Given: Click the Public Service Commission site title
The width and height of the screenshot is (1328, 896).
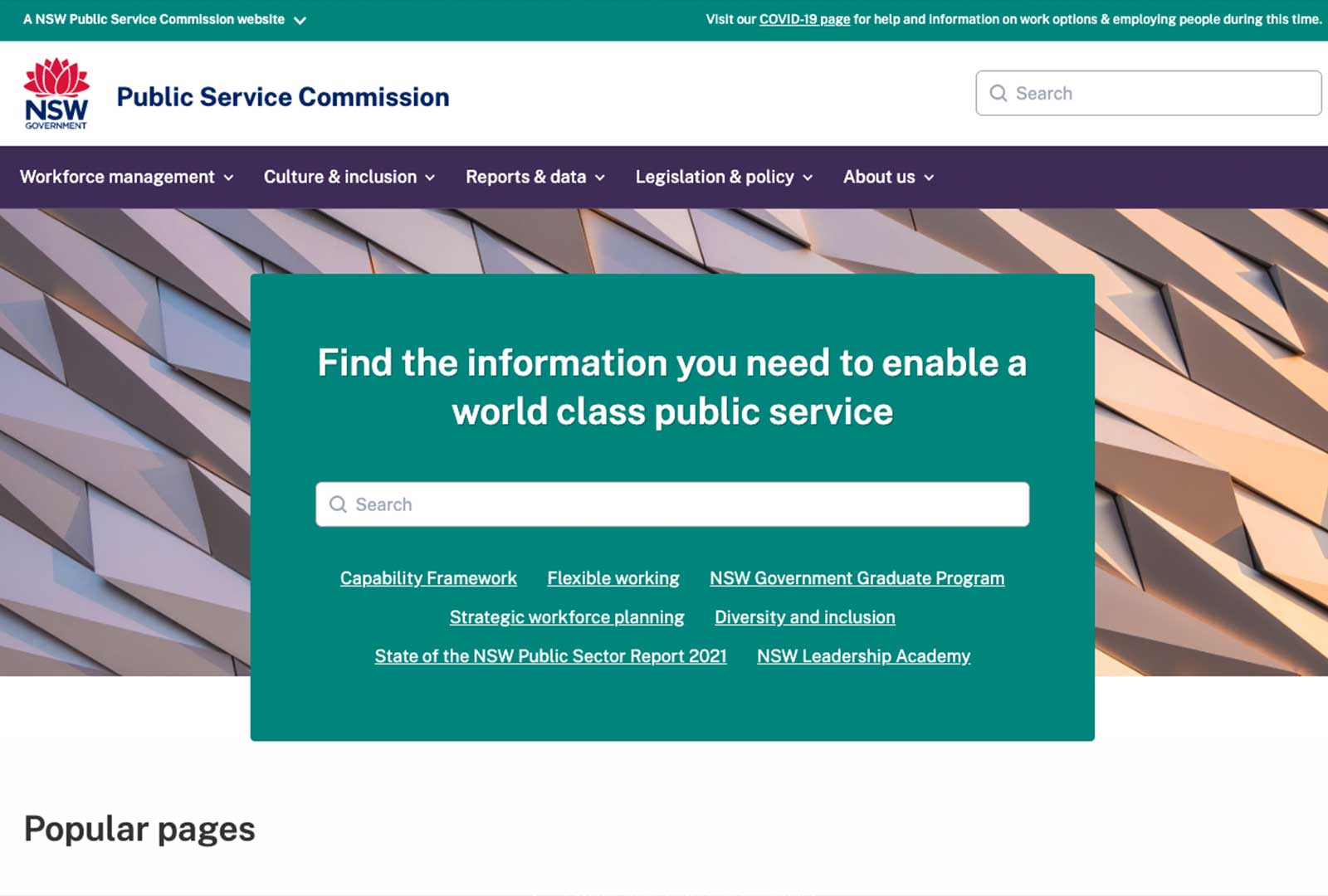Looking at the screenshot, I should pos(281,96).
